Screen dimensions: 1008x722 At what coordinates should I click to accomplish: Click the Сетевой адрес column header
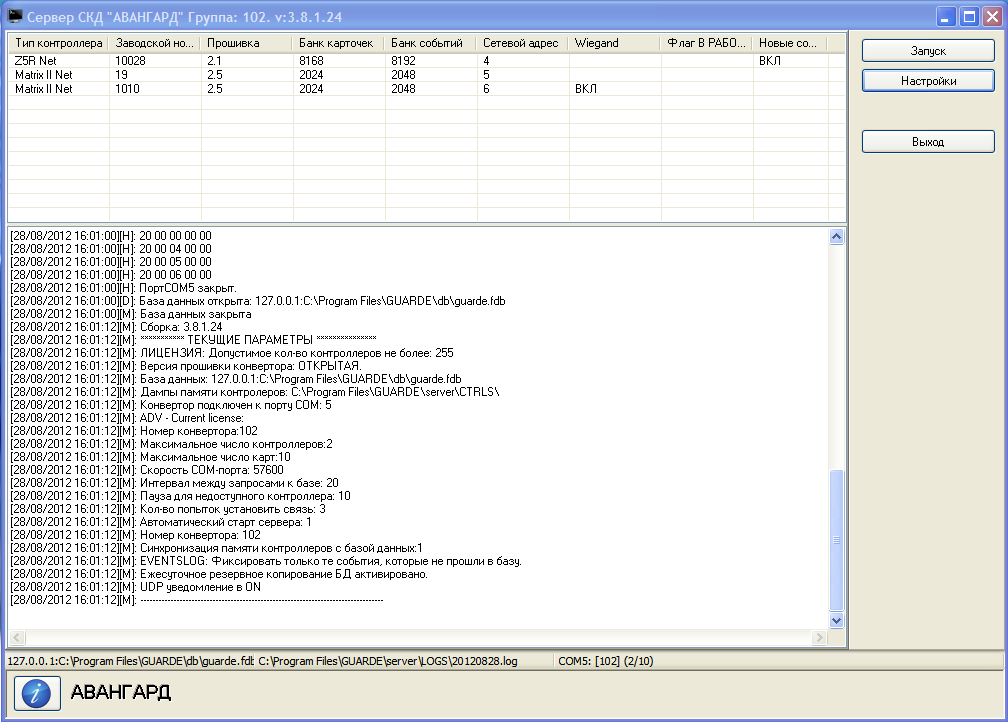pyautogui.click(x=523, y=43)
